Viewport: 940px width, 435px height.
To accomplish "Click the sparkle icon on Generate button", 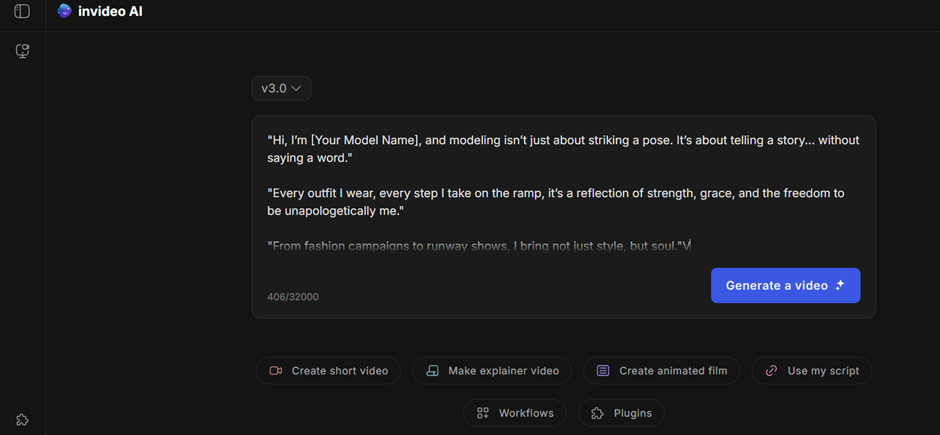I will pyautogui.click(x=840, y=285).
